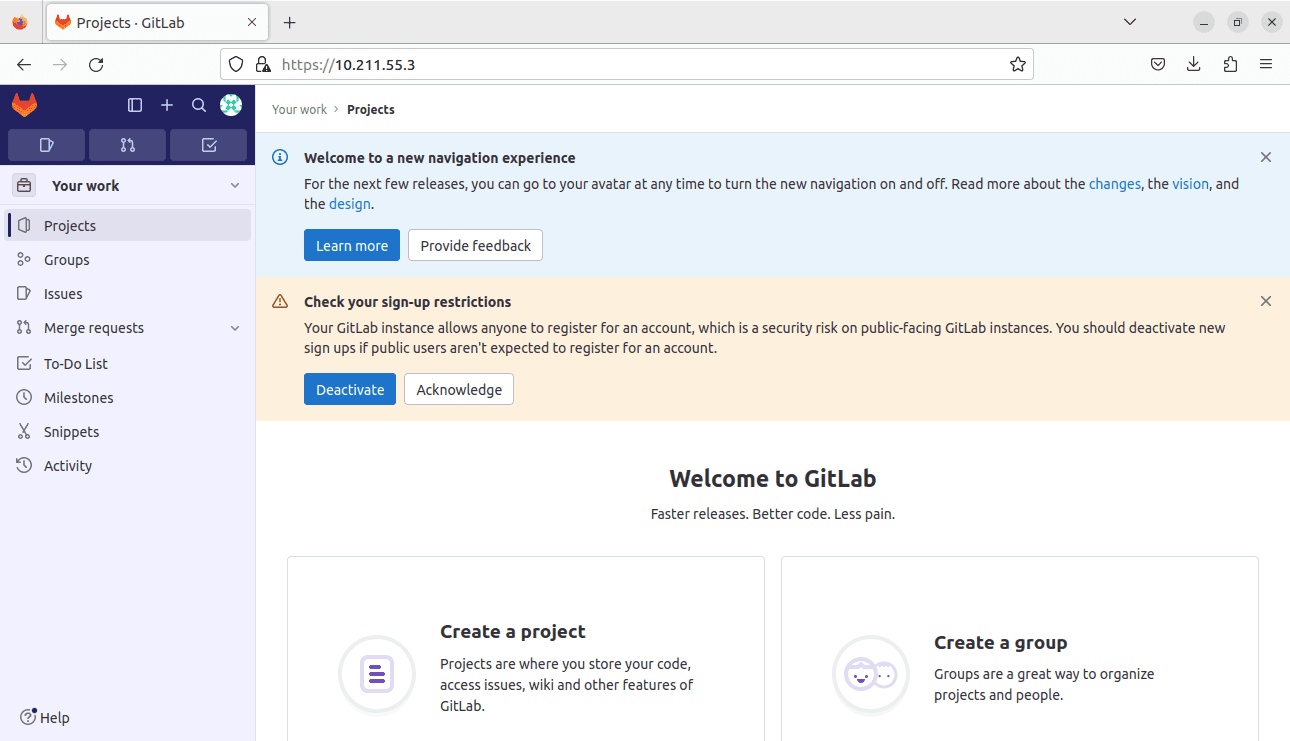Collapse the Your work section chevron
The height and width of the screenshot is (741, 1290).
(x=235, y=186)
